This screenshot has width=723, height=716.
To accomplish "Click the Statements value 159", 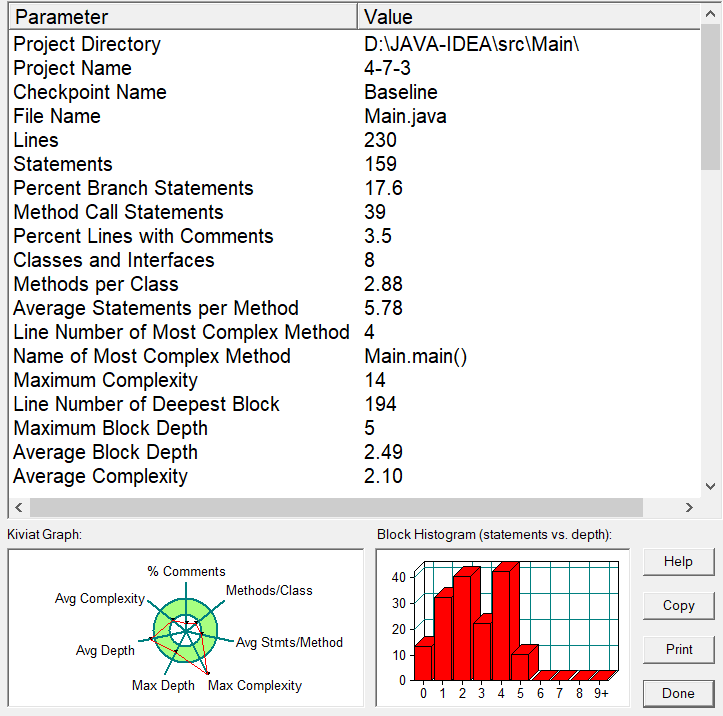I will coord(380,164).
